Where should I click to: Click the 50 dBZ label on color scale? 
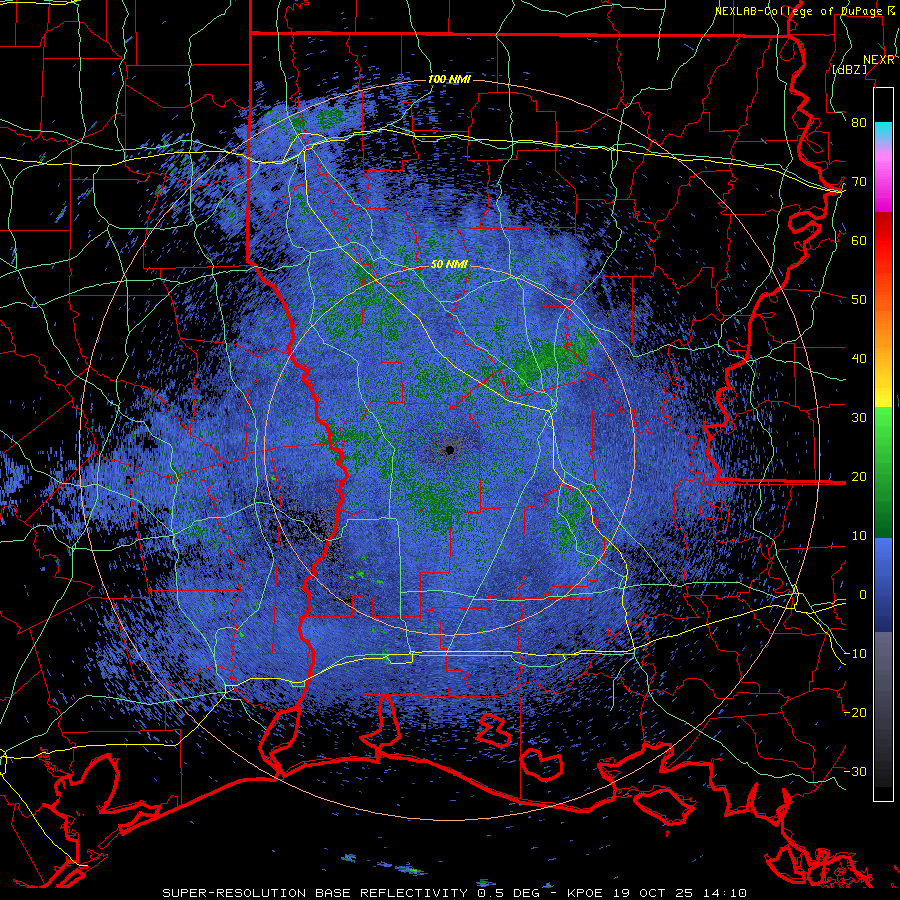859,300
